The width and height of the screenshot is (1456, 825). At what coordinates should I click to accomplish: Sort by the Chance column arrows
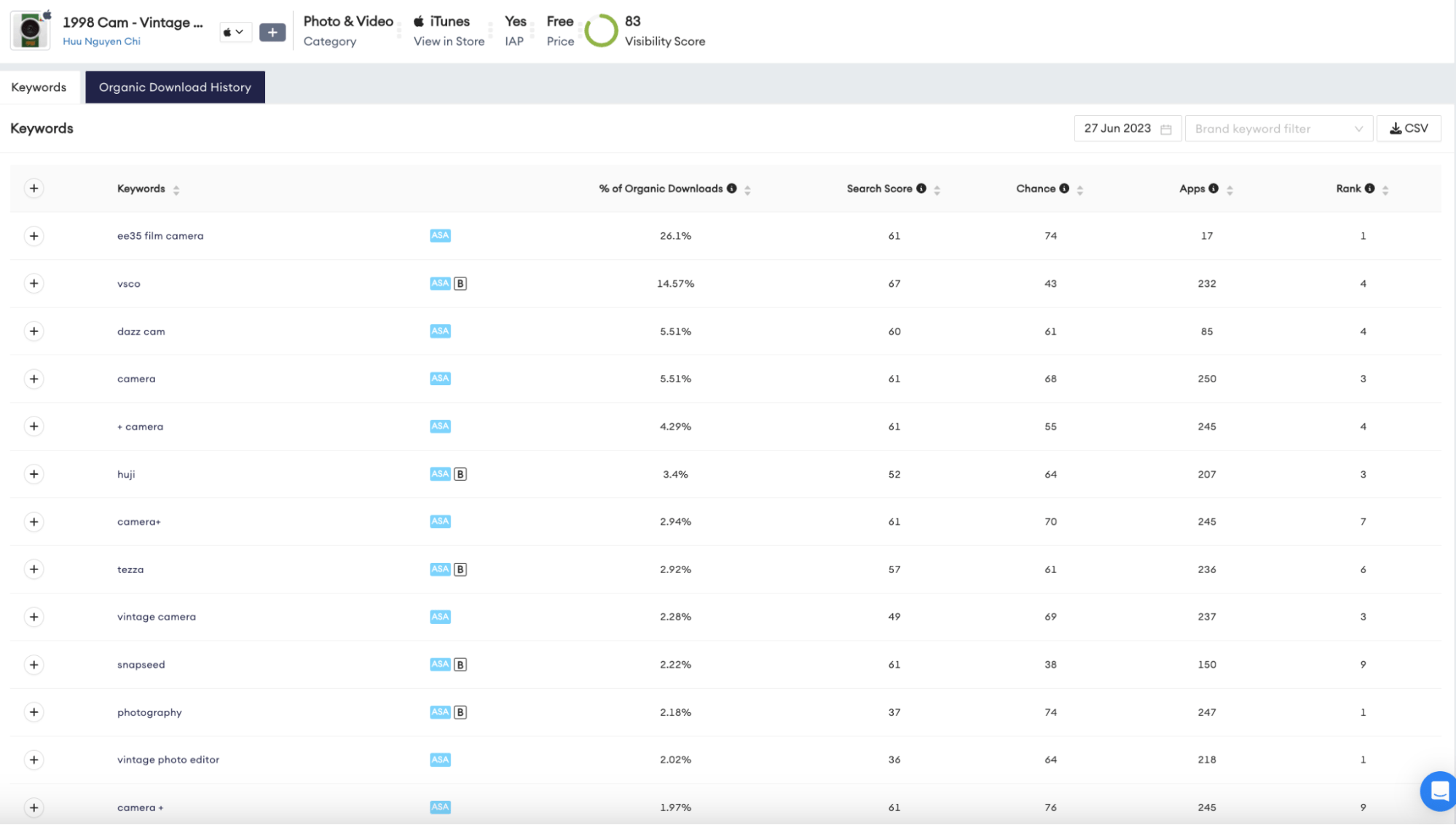point(1079,189)
